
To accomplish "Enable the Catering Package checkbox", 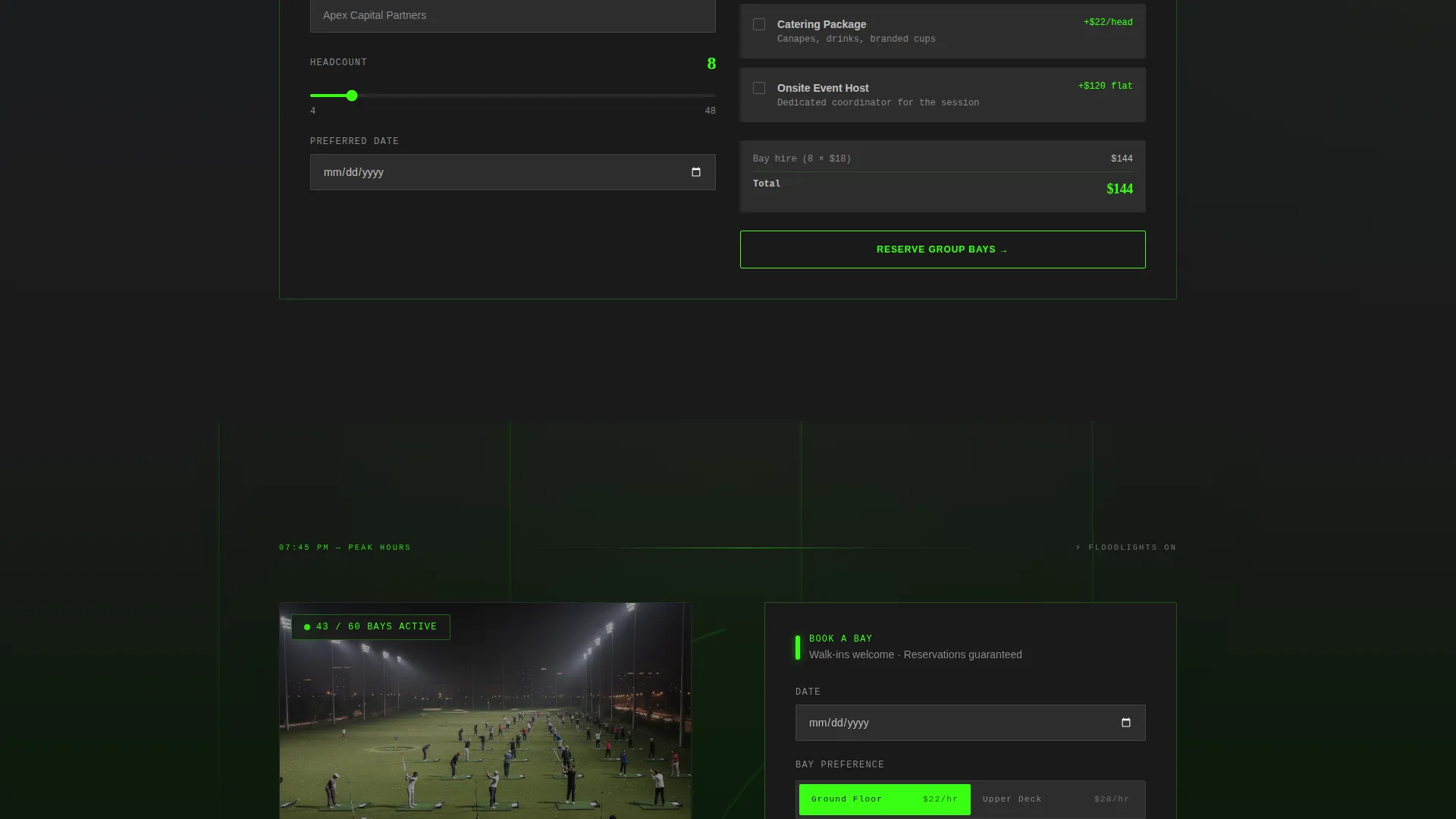I will [759, 24].
